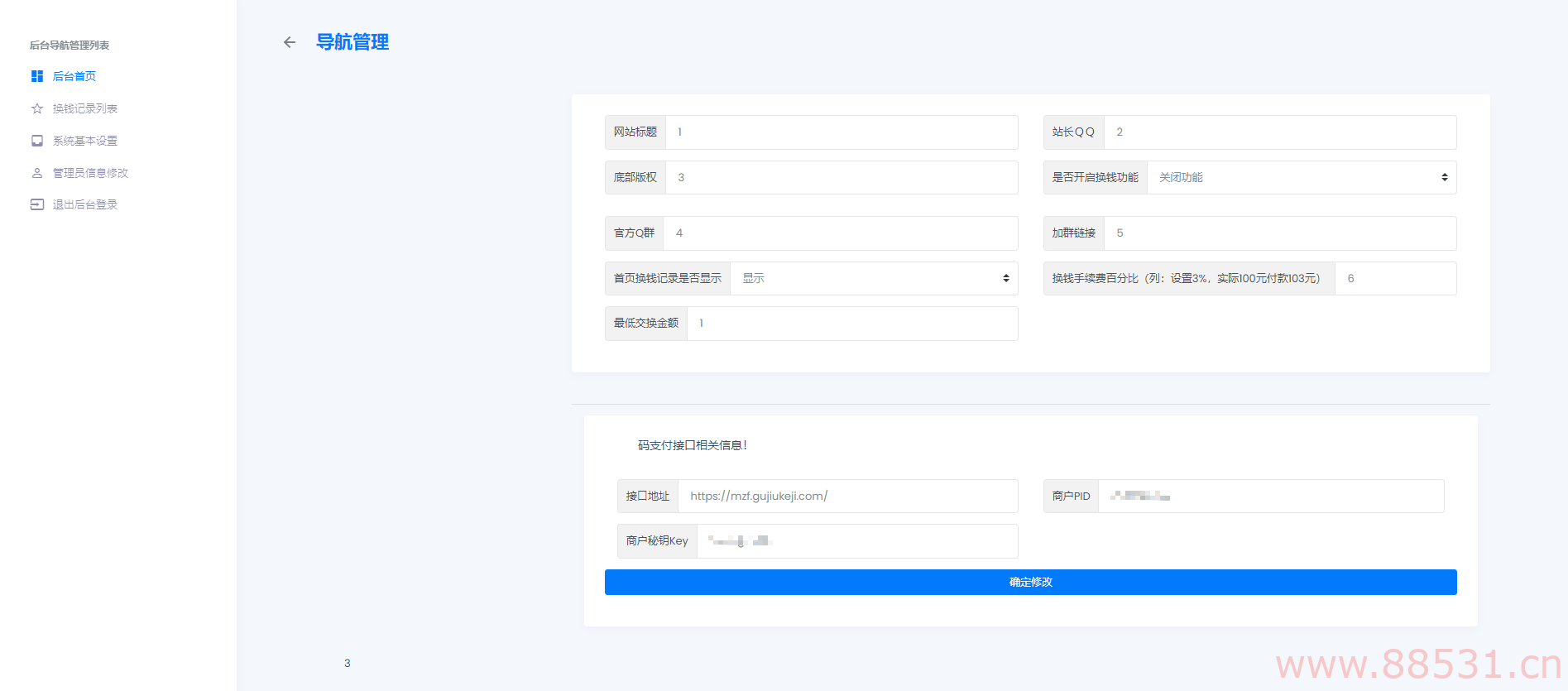Viewport: 1568px width, 691px height.
Task: Focus the 加群链接 input field
Action: (x=1280, y=233)
